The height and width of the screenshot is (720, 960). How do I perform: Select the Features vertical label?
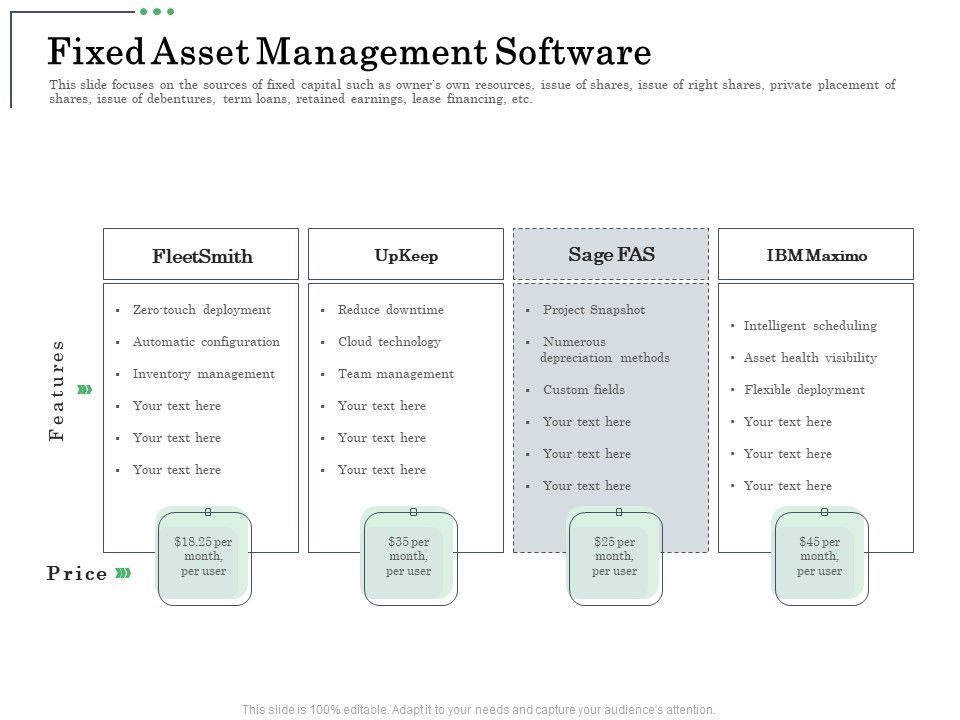click(56, 390)
